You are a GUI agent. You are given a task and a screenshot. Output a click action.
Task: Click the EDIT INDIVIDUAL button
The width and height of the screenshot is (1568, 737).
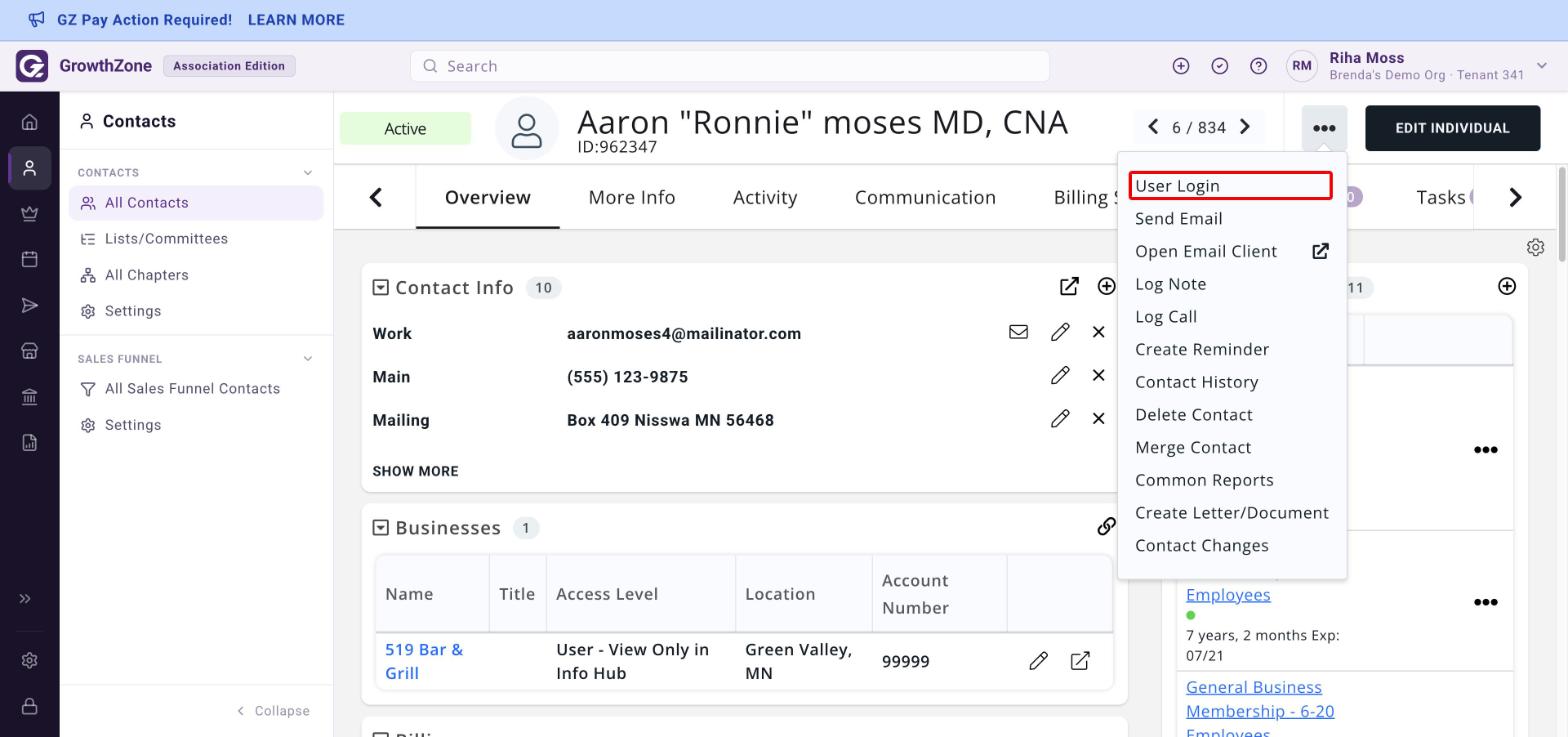pyautogui.click(x=1452, y=128)
